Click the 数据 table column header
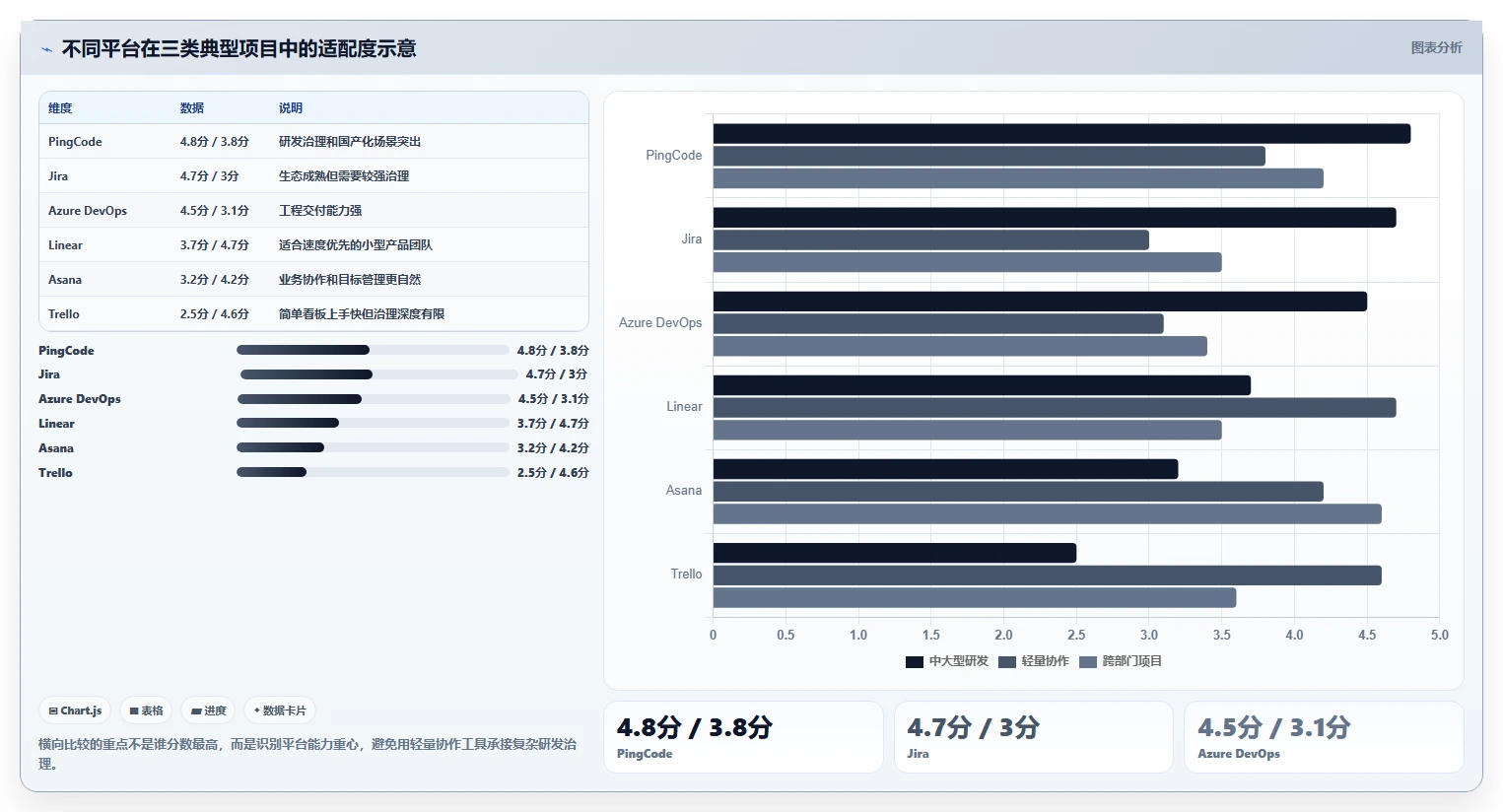 pyautogui.click(x=192, y=108)
